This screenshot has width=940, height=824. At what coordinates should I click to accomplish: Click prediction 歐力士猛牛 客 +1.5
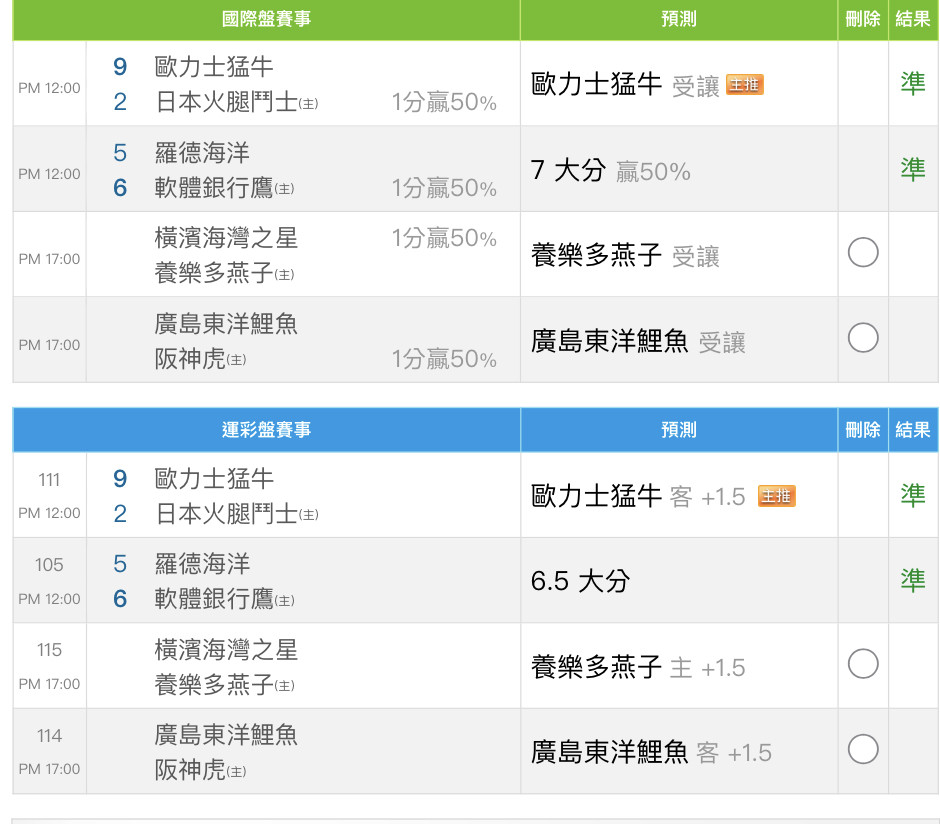638,496
